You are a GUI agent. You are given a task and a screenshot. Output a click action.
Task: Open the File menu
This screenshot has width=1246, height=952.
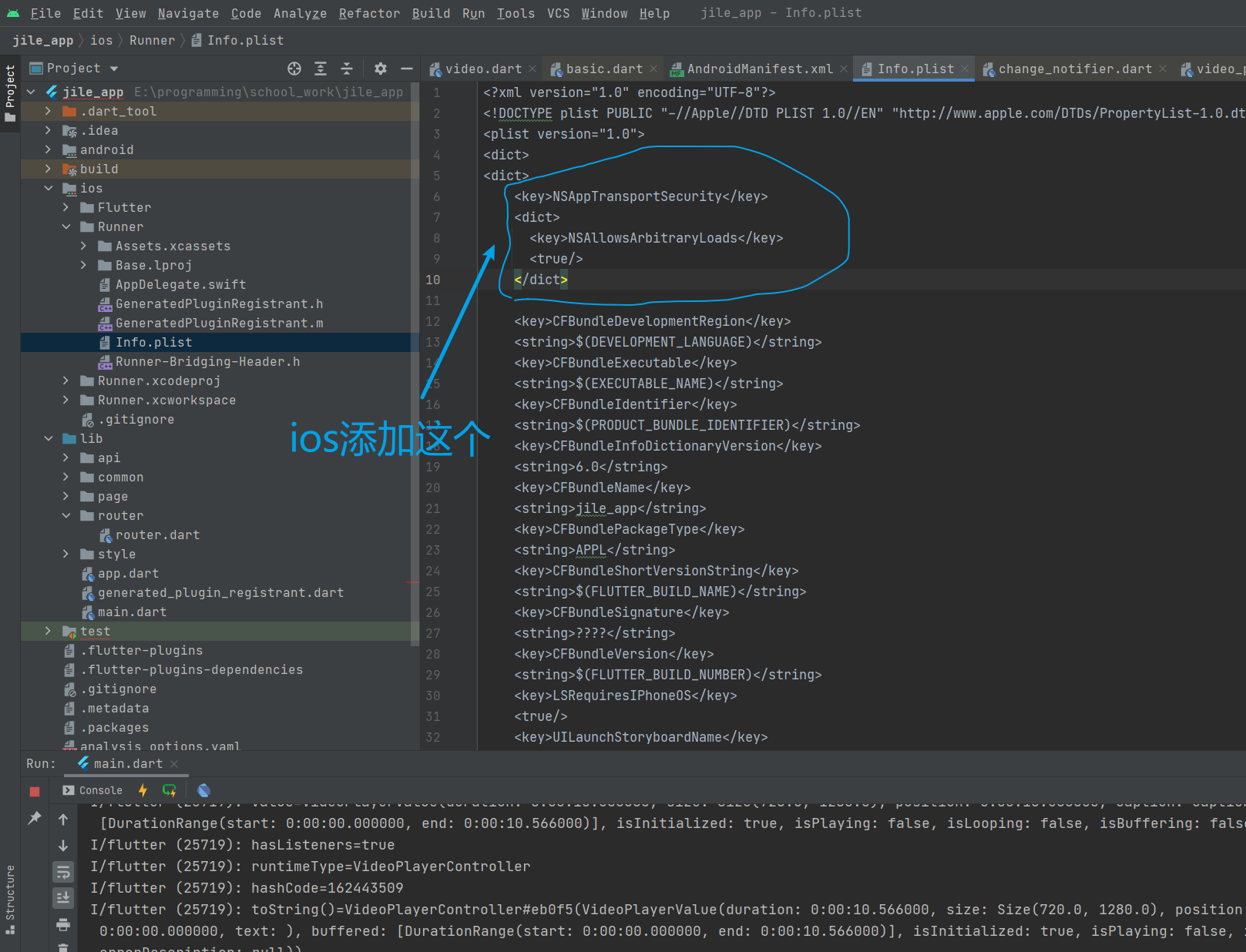coord(45,13)
